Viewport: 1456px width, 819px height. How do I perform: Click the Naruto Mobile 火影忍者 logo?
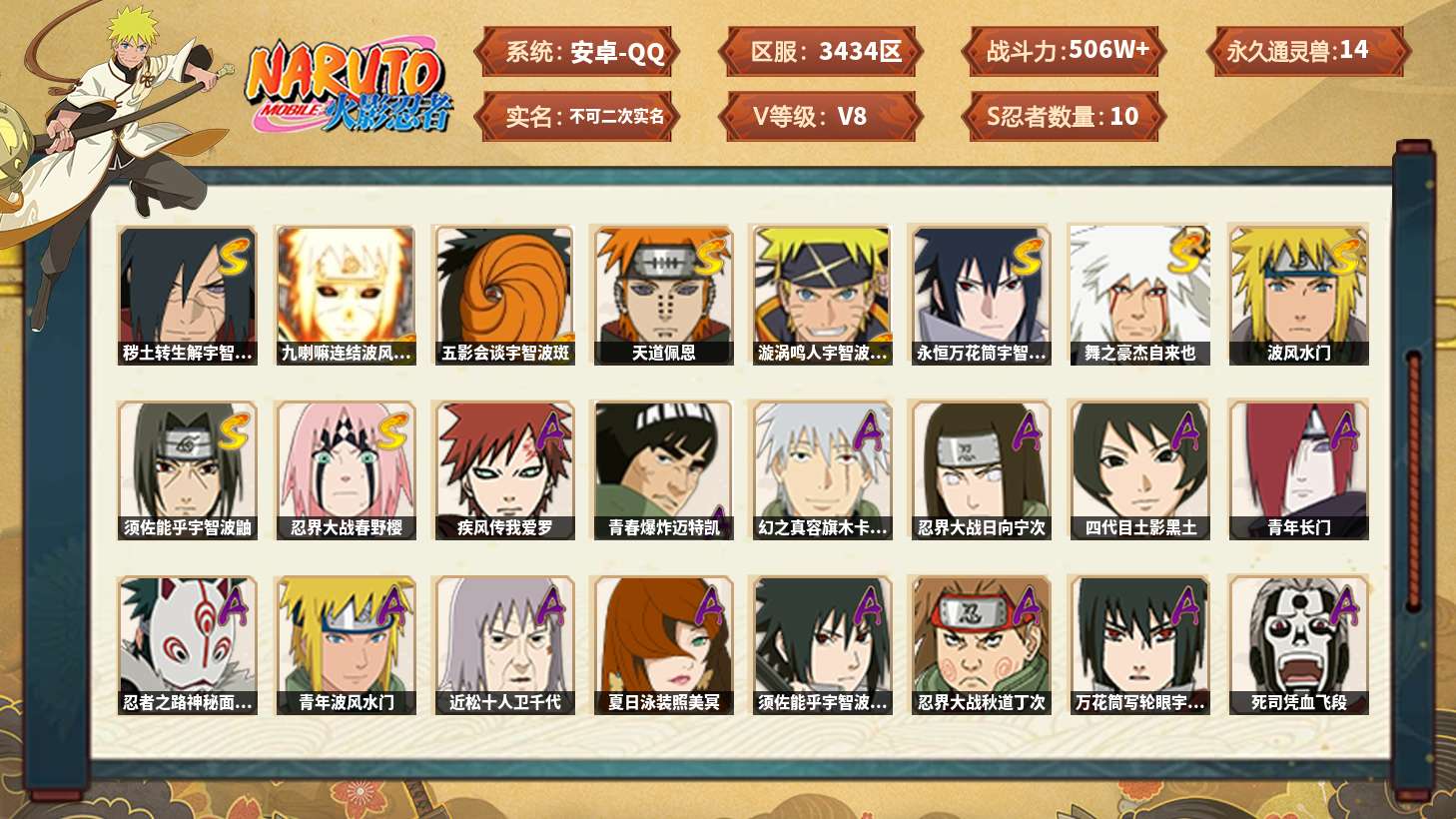(x=350, y=87)
